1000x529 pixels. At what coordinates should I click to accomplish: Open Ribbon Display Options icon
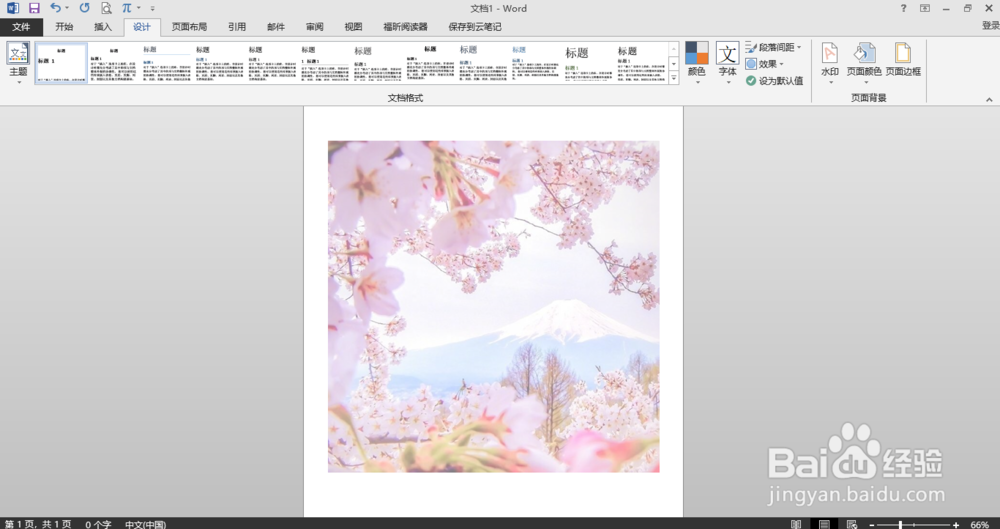tap(925, 8)
